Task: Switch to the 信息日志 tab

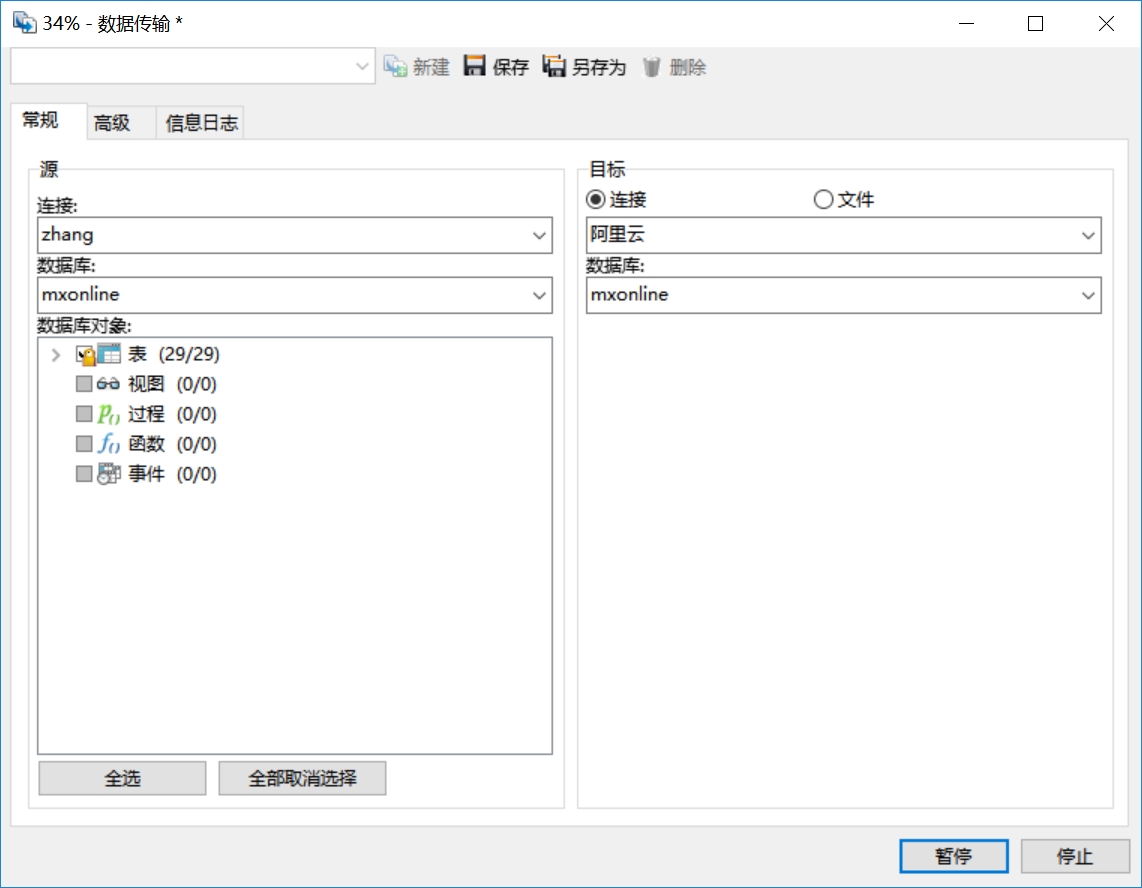Action: tap(202, 122)
